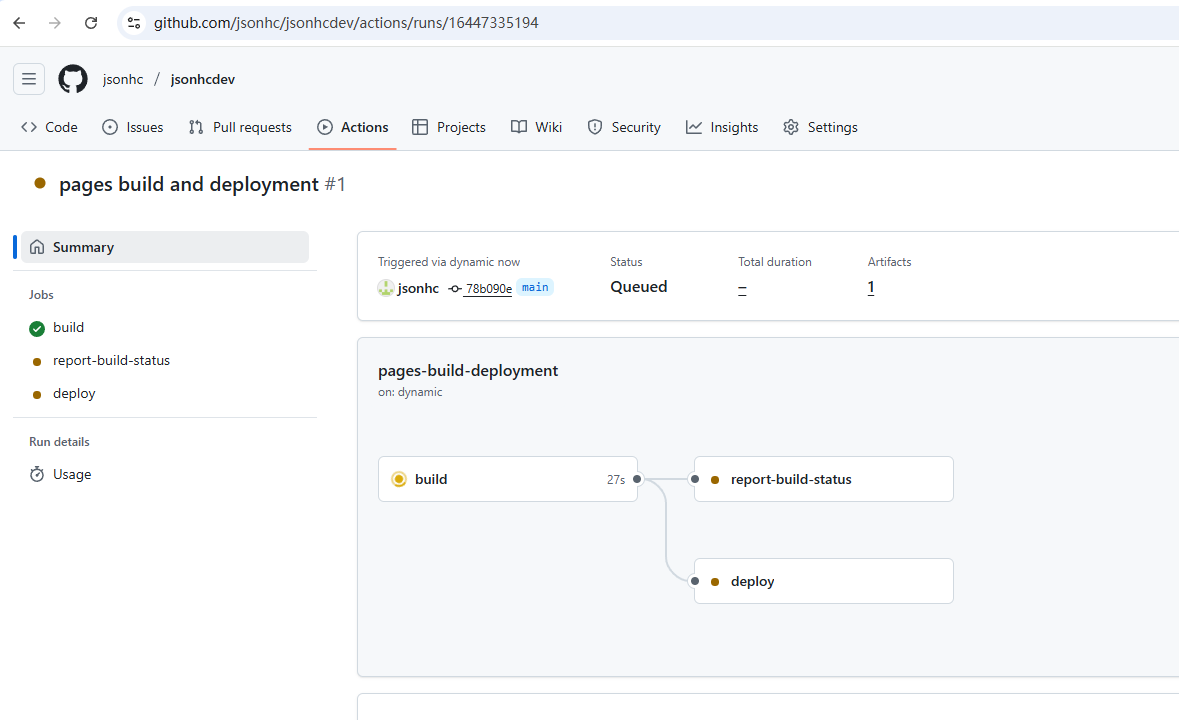Select Summary in the left sidebar
This screenshot has height=720, width=1179.
[x=165, y=247]
